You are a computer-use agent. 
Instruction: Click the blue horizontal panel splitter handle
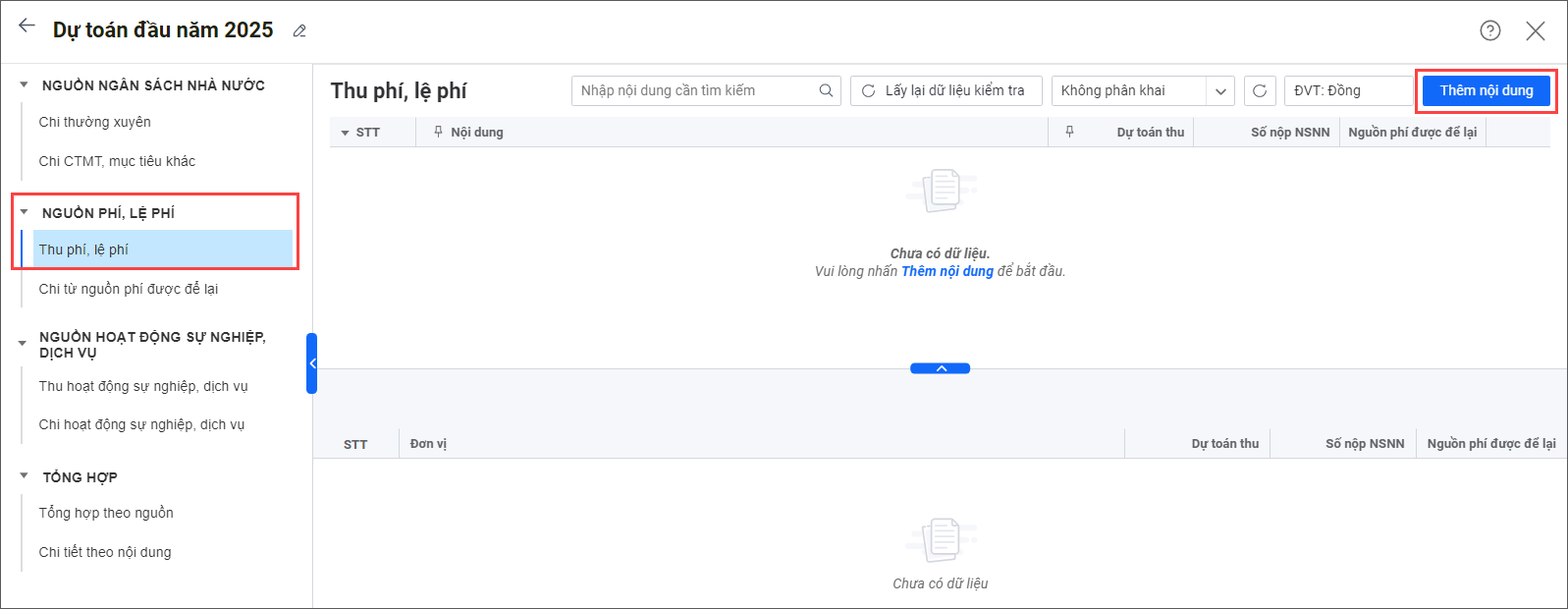[x=940, y=368]
